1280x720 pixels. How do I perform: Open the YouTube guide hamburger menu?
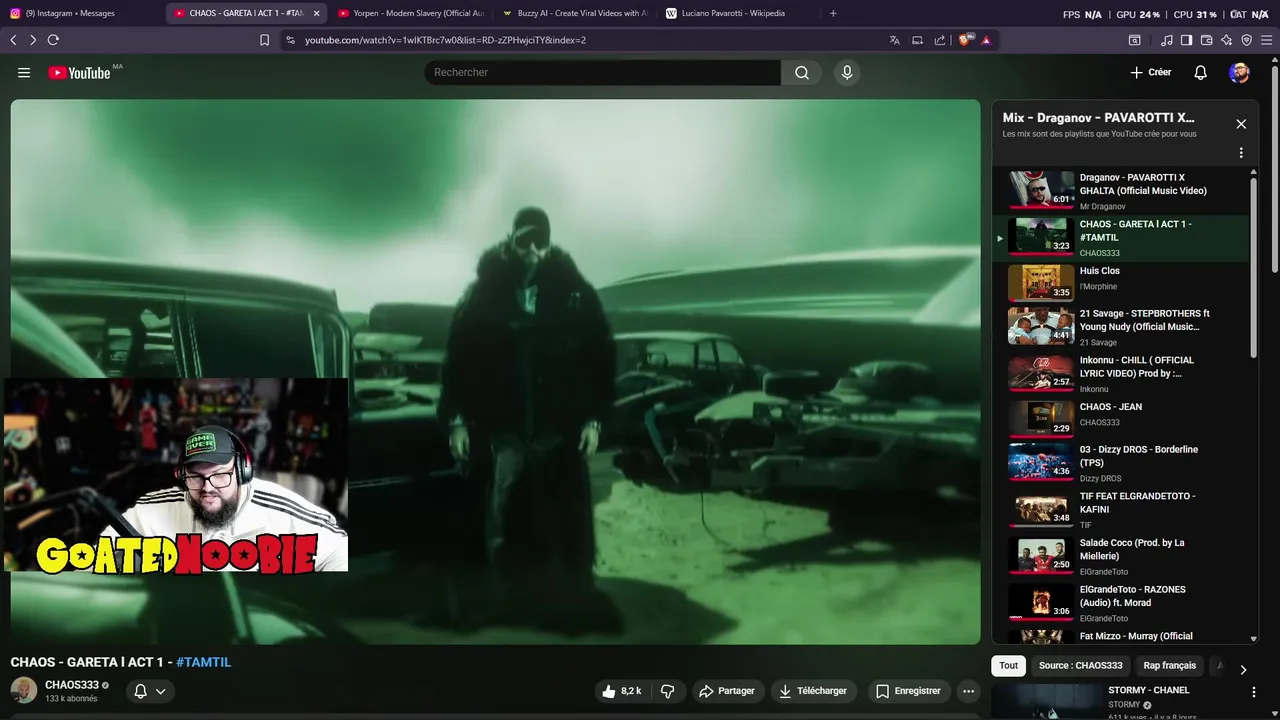tap(24, 72)
